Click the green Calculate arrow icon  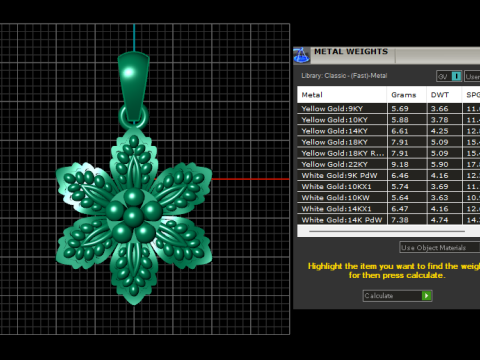pyautogui.click(x=426, y=296)
